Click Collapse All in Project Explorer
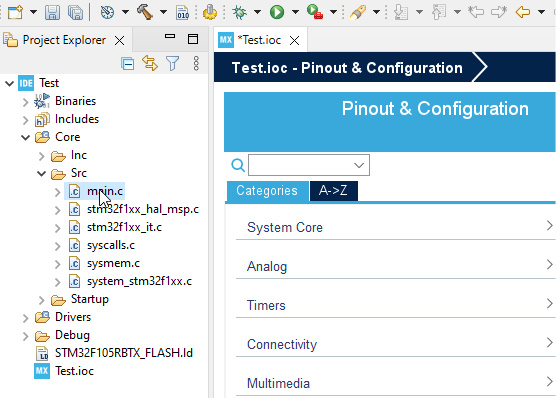Viewport: 556px width, 398px height. pos(128,64)
